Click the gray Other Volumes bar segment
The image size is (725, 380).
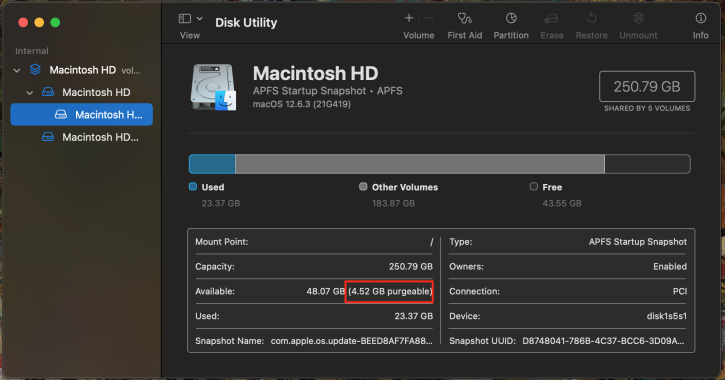tap(420, 164)
